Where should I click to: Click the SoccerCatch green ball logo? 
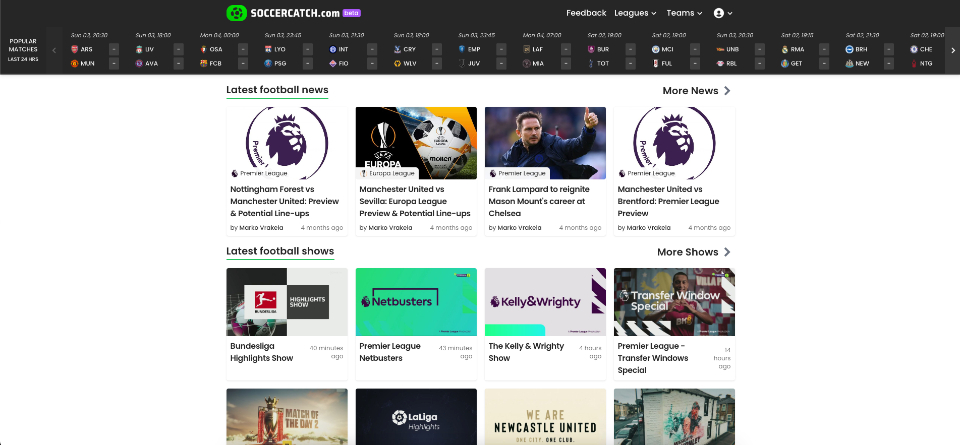click(x=236, y=13)
